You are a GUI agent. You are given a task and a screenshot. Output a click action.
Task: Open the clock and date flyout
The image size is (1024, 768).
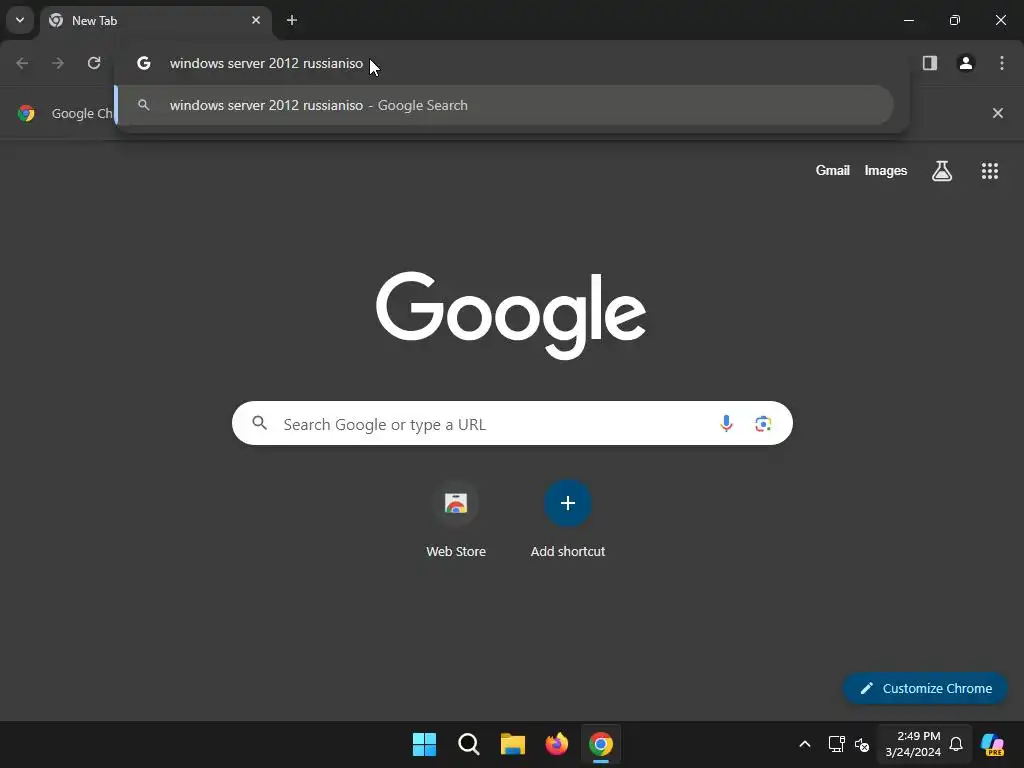[x=912, y=744]
